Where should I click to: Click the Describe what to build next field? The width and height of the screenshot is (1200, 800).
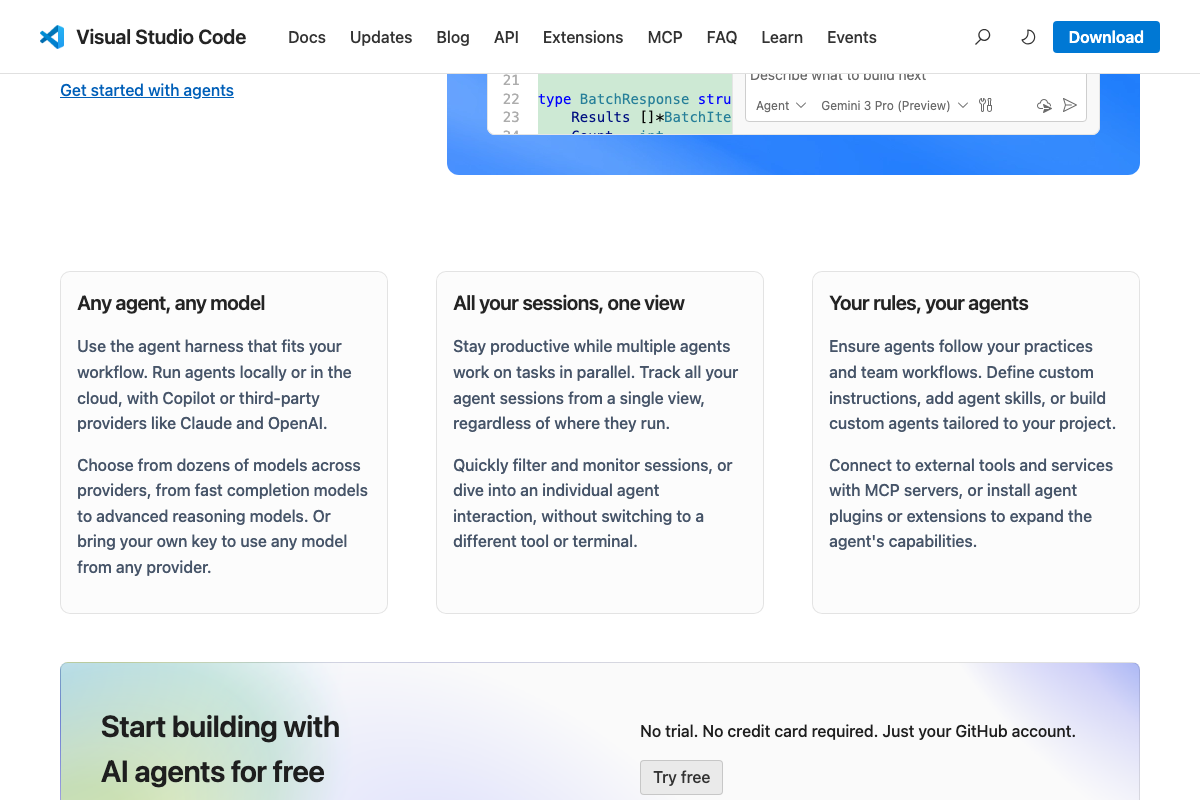point(900,77)
